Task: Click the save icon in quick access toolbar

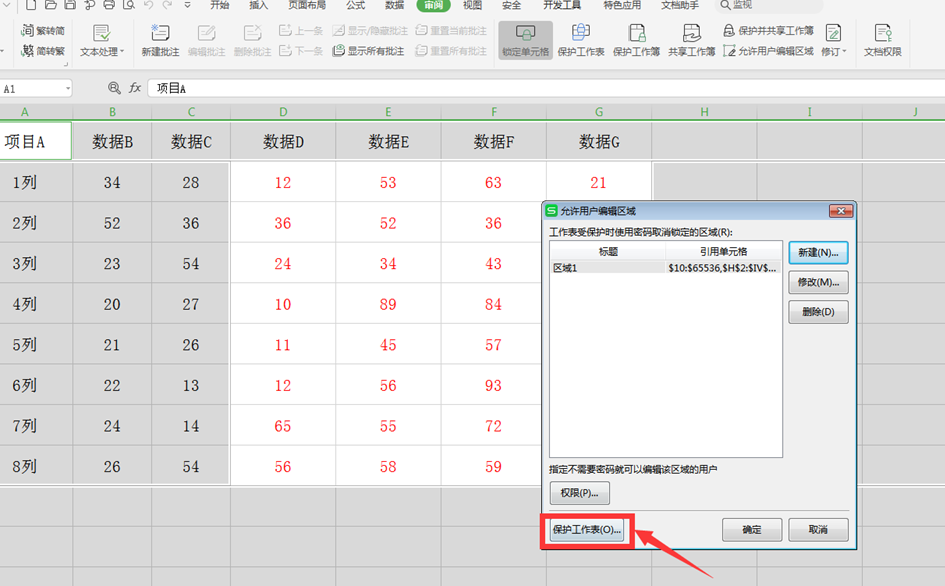Action: tap(70, 5)
